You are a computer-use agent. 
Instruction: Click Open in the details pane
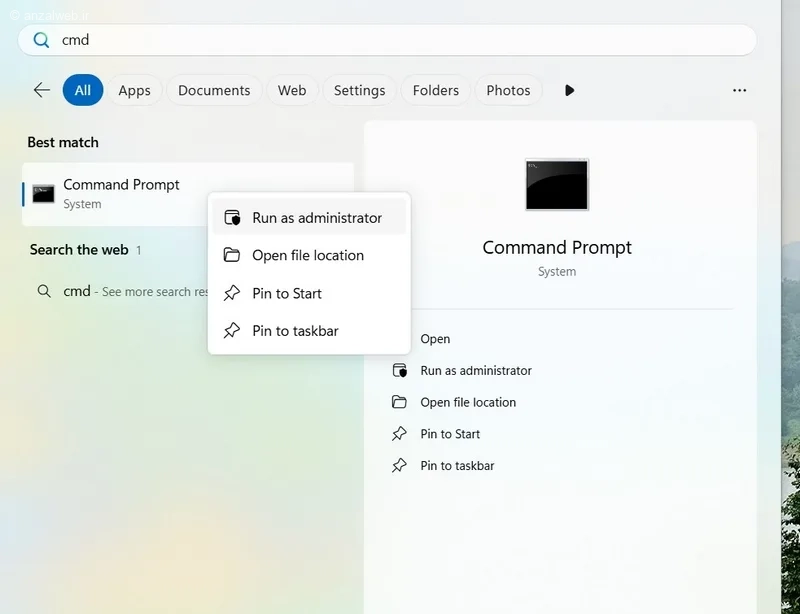coord(435,339)
